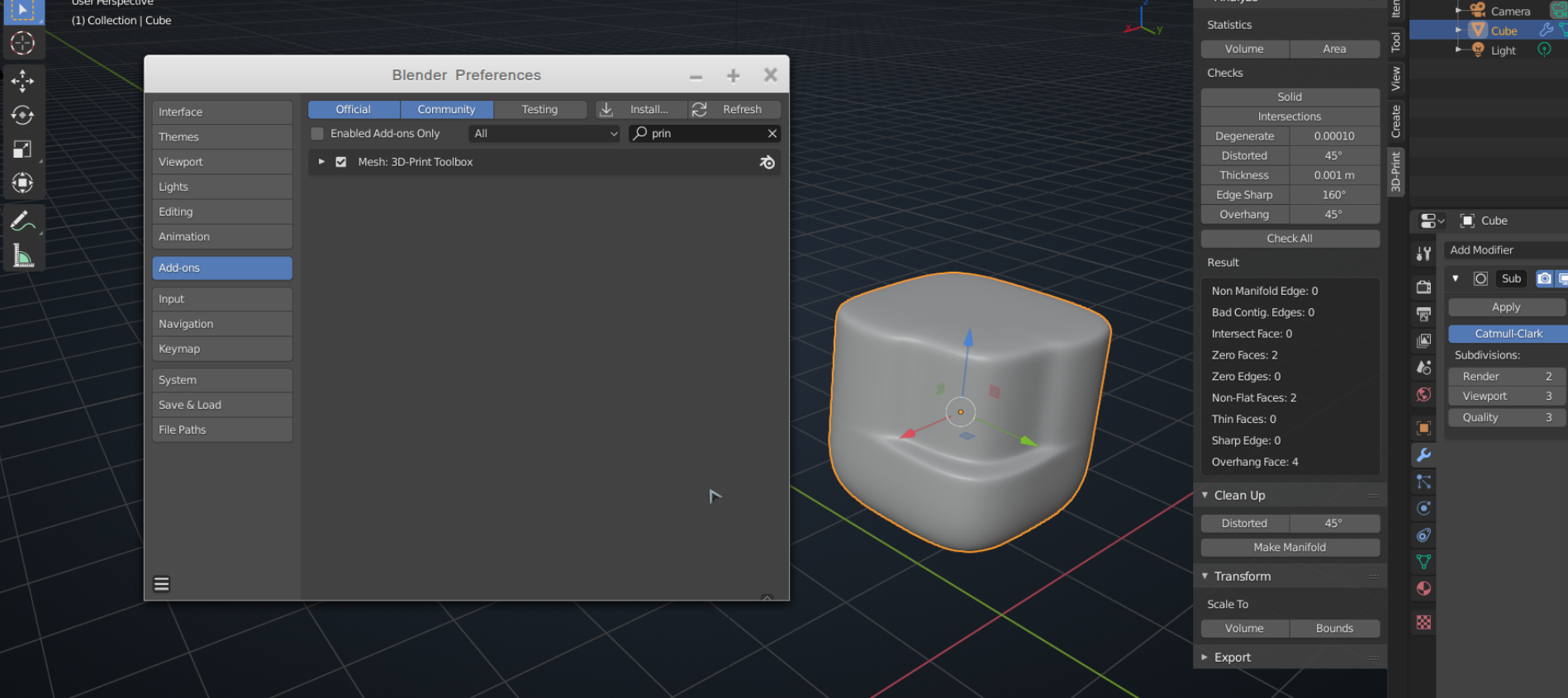Open the Preferences hamburger menu
This screenshot has height=698, width=1568.
click(x=162, y=584)
